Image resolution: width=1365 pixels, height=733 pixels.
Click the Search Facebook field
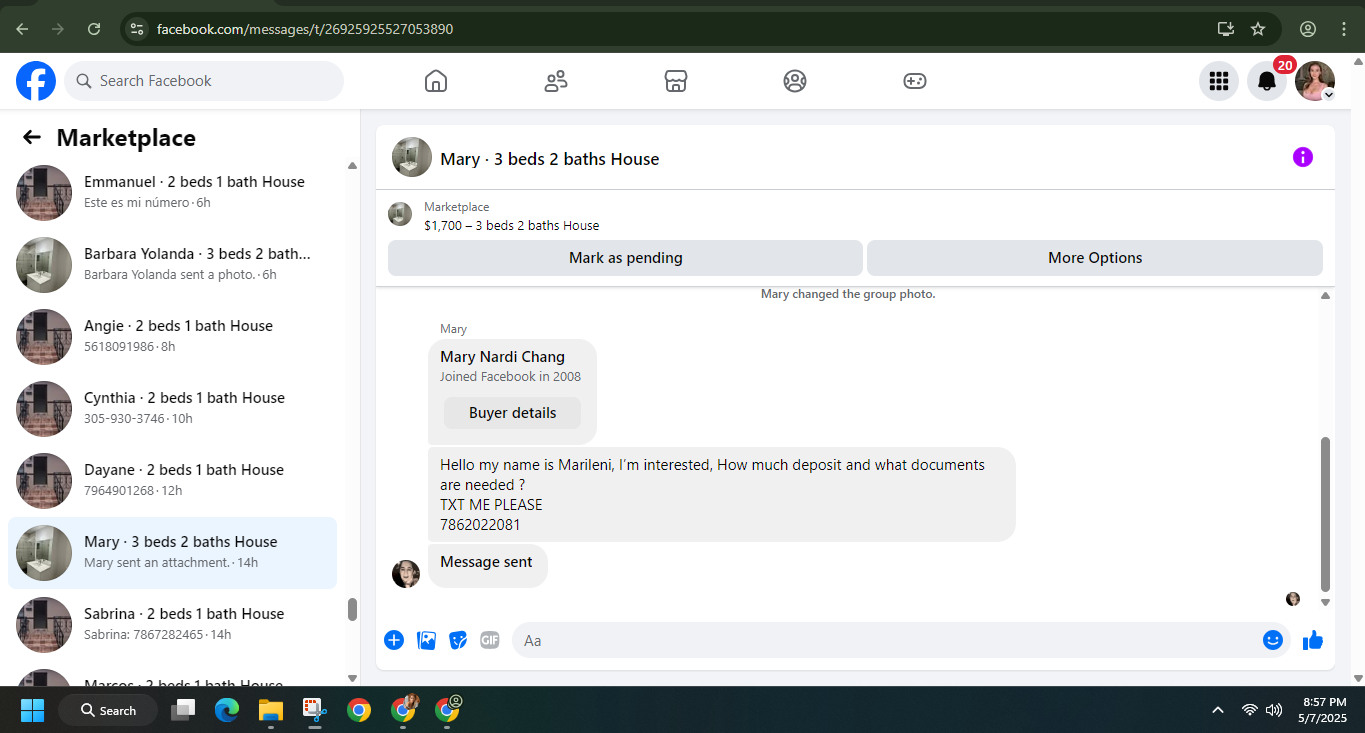coord(204,81)
